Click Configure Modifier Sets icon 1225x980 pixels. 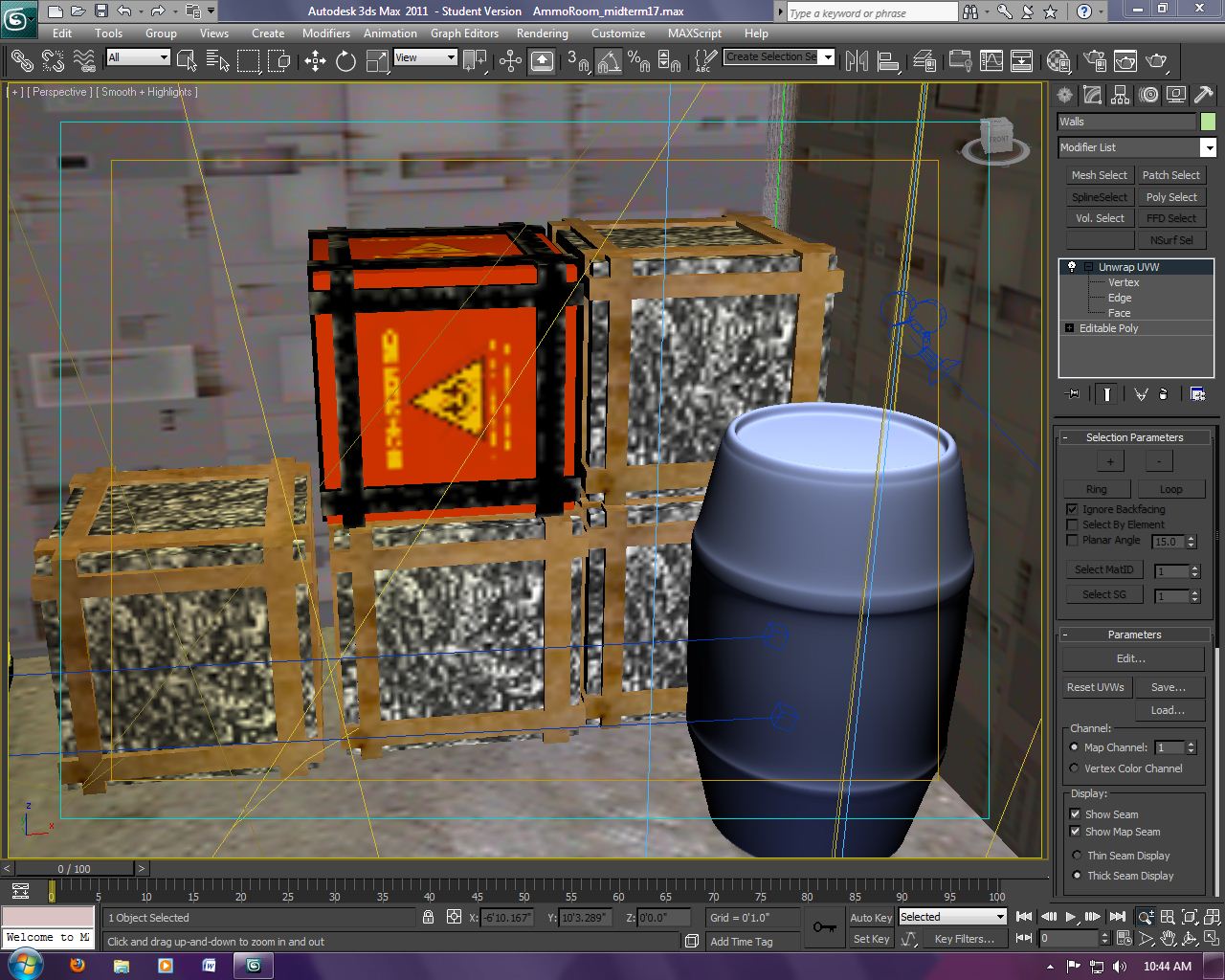1196,393
